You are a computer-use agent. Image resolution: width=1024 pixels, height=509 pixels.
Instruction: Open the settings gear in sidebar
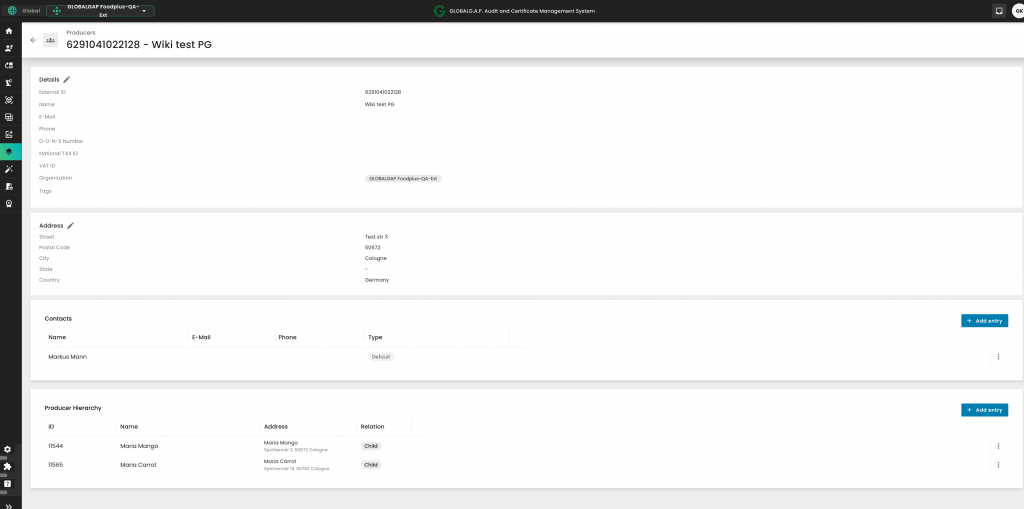[x=8, y=450]
